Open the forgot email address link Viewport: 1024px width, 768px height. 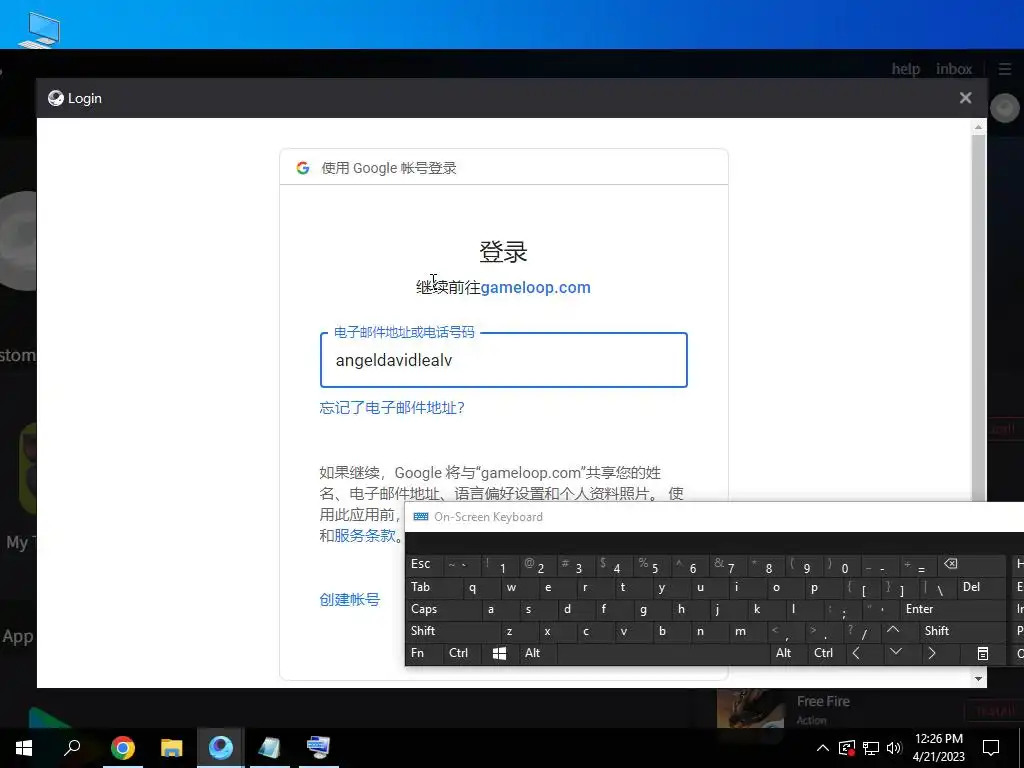(392, 408)
